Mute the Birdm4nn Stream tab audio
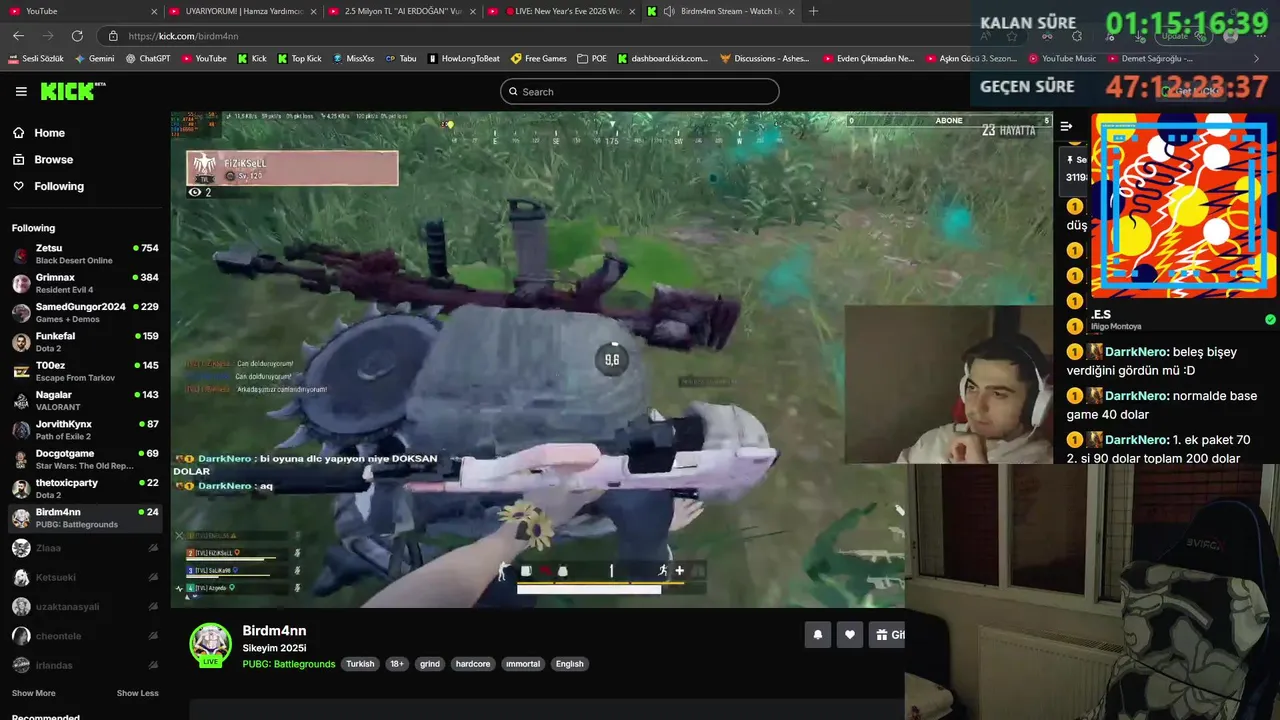1280x720 pixels. click(669, 11)
